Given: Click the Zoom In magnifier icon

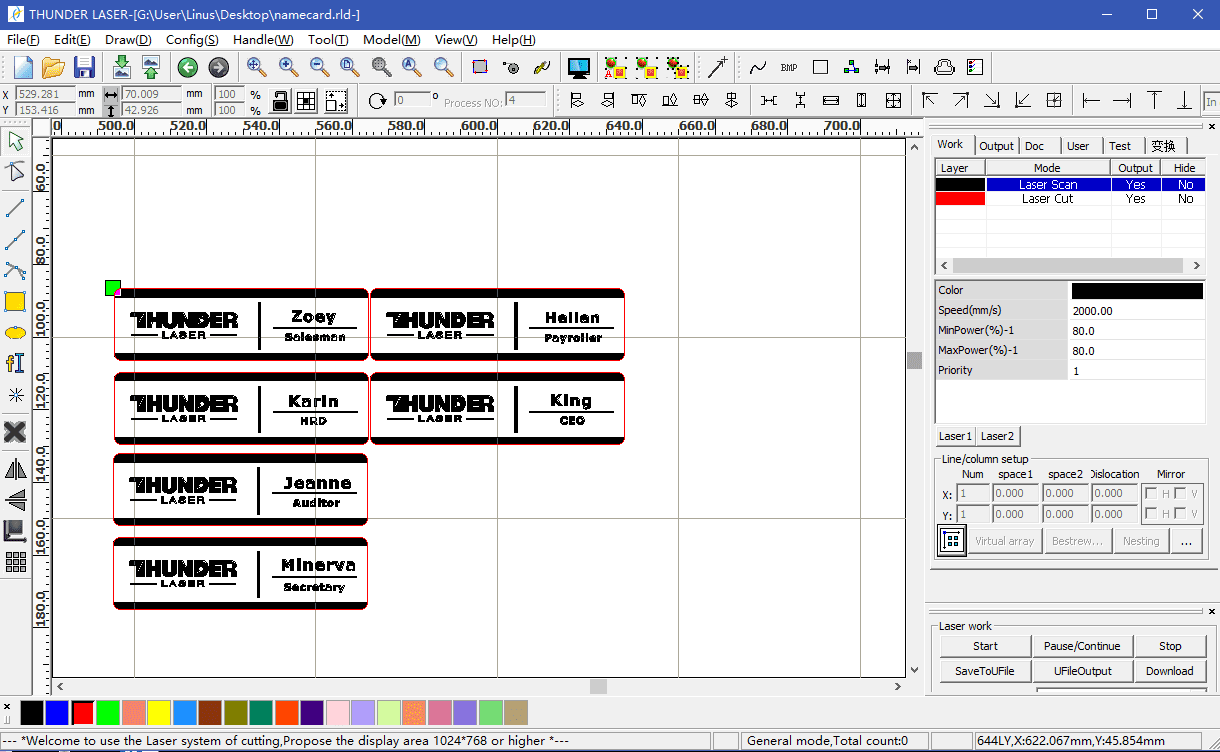Looking at the screenshot, I should tap(288, 67).
